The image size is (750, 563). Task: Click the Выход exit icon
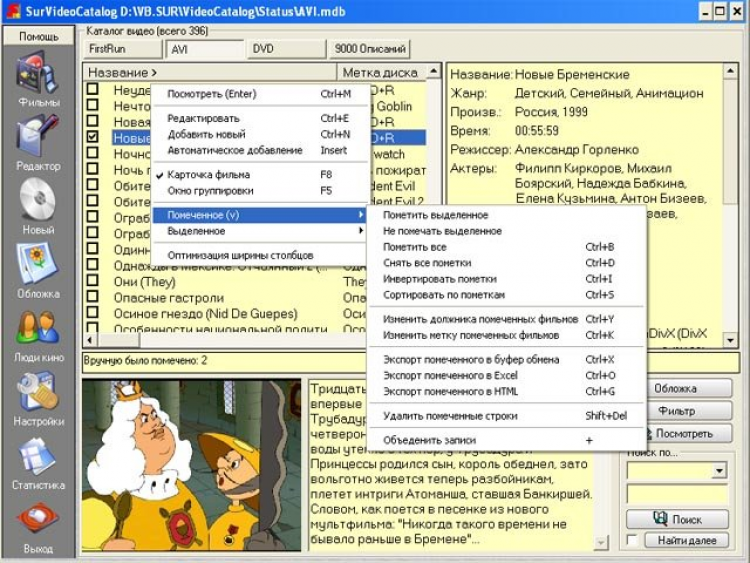click(38, 519)
